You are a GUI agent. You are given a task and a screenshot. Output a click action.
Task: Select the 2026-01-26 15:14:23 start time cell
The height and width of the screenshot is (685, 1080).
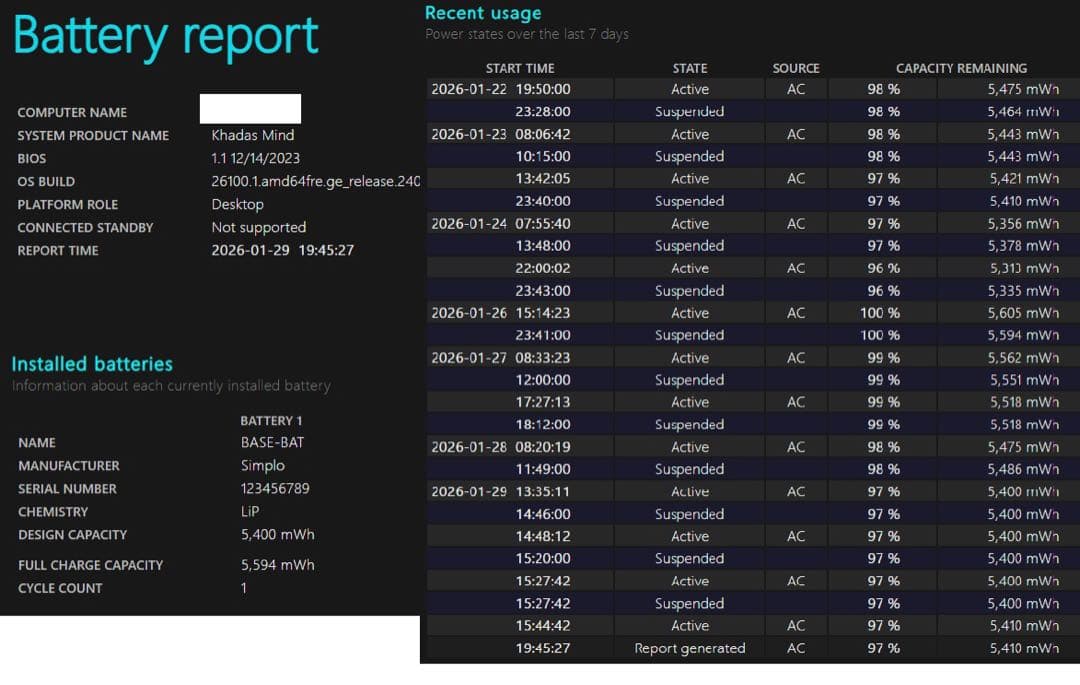(x=501, y=313)
